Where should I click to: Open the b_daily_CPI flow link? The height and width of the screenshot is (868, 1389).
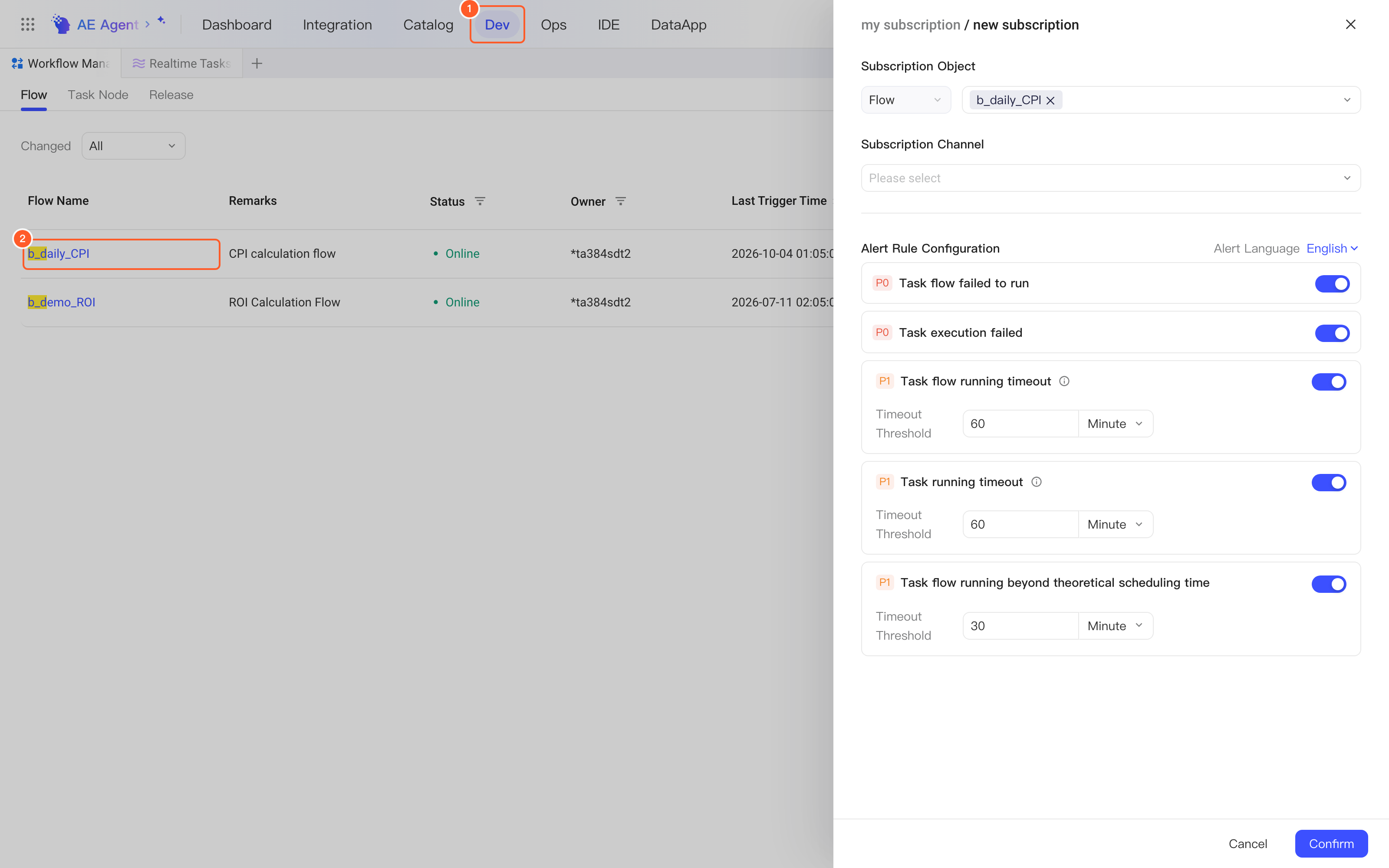point(59,254)
